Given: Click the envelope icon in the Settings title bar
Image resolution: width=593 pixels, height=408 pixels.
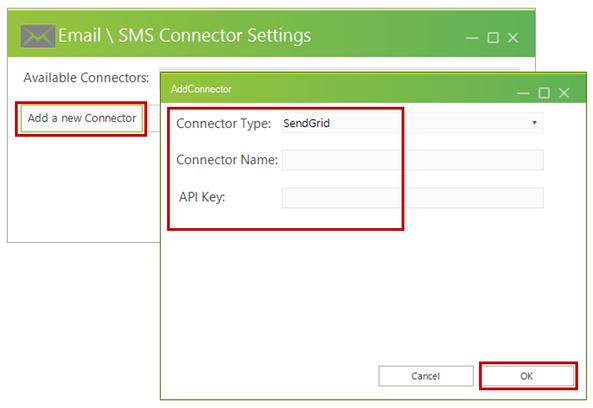Looking at the screenshot, I should (x=37, y=36).
